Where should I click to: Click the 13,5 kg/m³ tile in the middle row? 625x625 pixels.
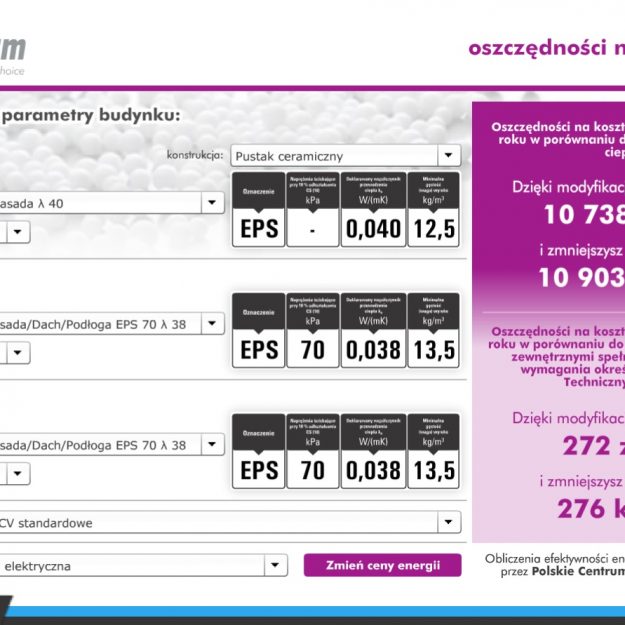[433, 331]
